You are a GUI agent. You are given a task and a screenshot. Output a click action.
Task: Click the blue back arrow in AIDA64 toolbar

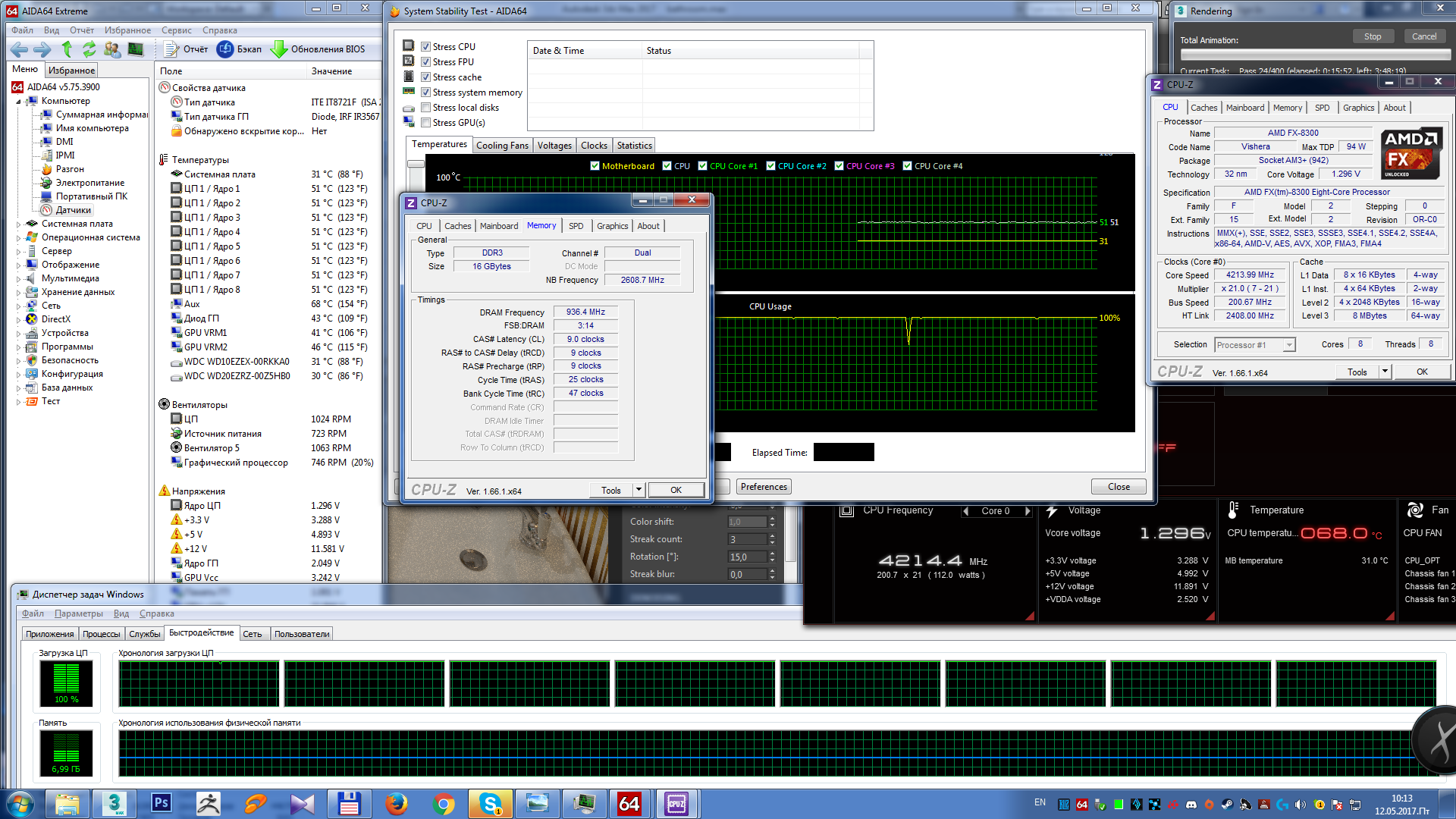pos(19,49)
